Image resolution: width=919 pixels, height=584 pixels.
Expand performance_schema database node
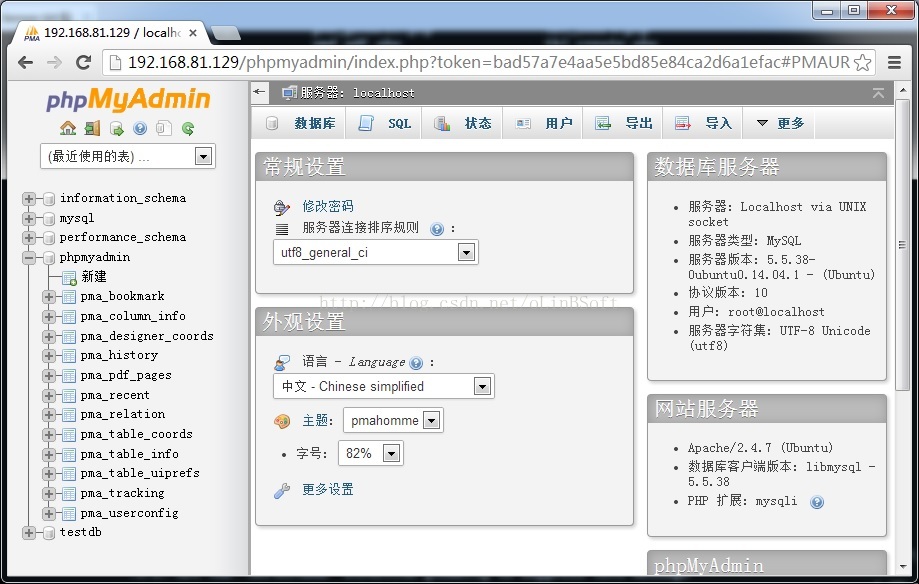(x=28, y=237)
